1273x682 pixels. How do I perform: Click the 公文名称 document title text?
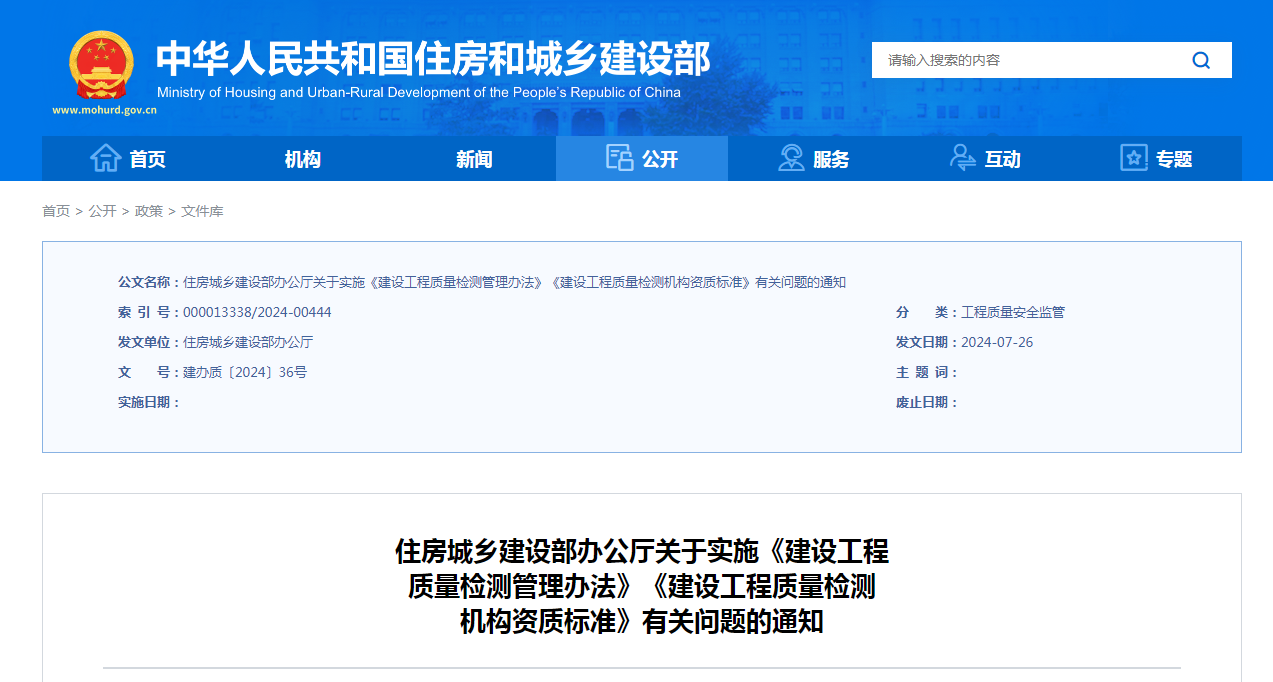(x=514, y=282)
